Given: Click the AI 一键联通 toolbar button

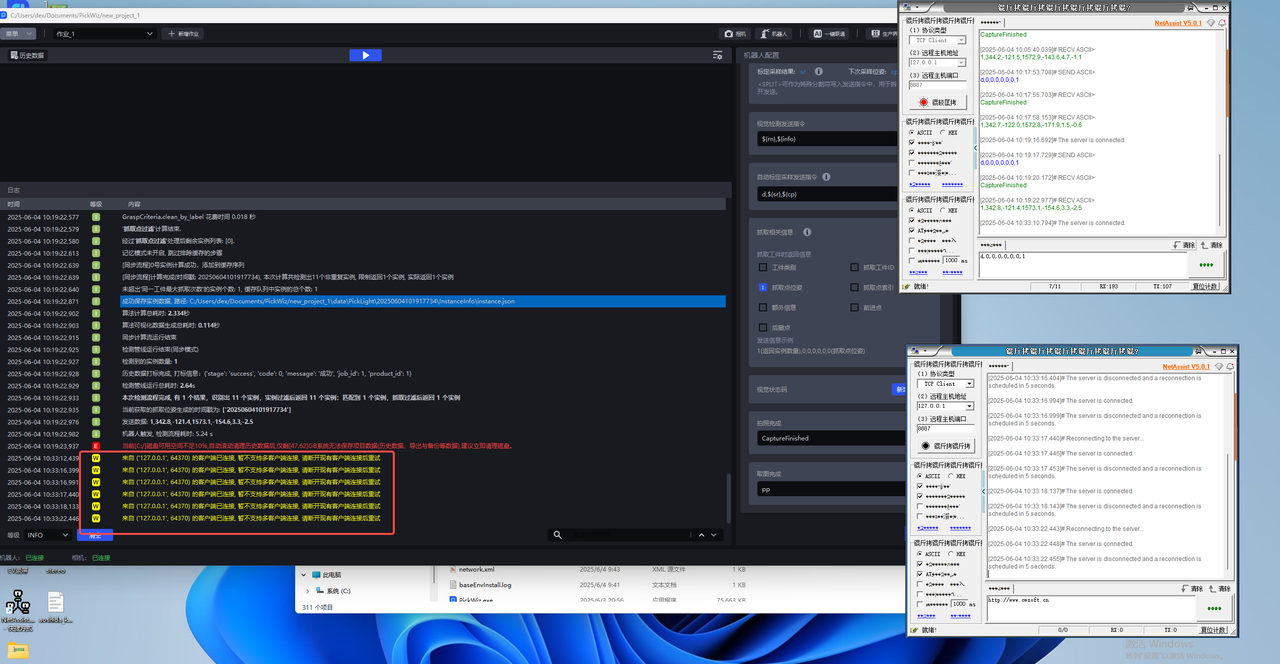Looking at the screenshot, I should coord(829,33).
